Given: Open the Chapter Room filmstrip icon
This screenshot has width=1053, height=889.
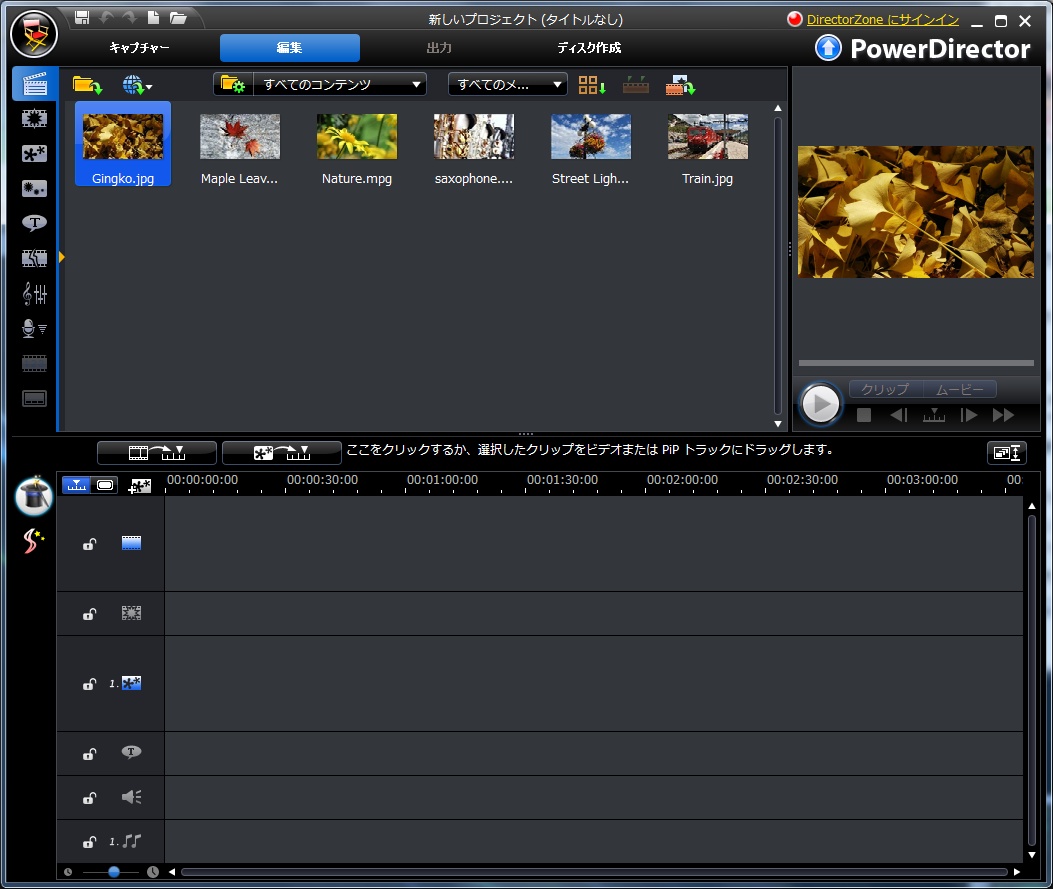Looking at the screenshot, I should [34, 363].
